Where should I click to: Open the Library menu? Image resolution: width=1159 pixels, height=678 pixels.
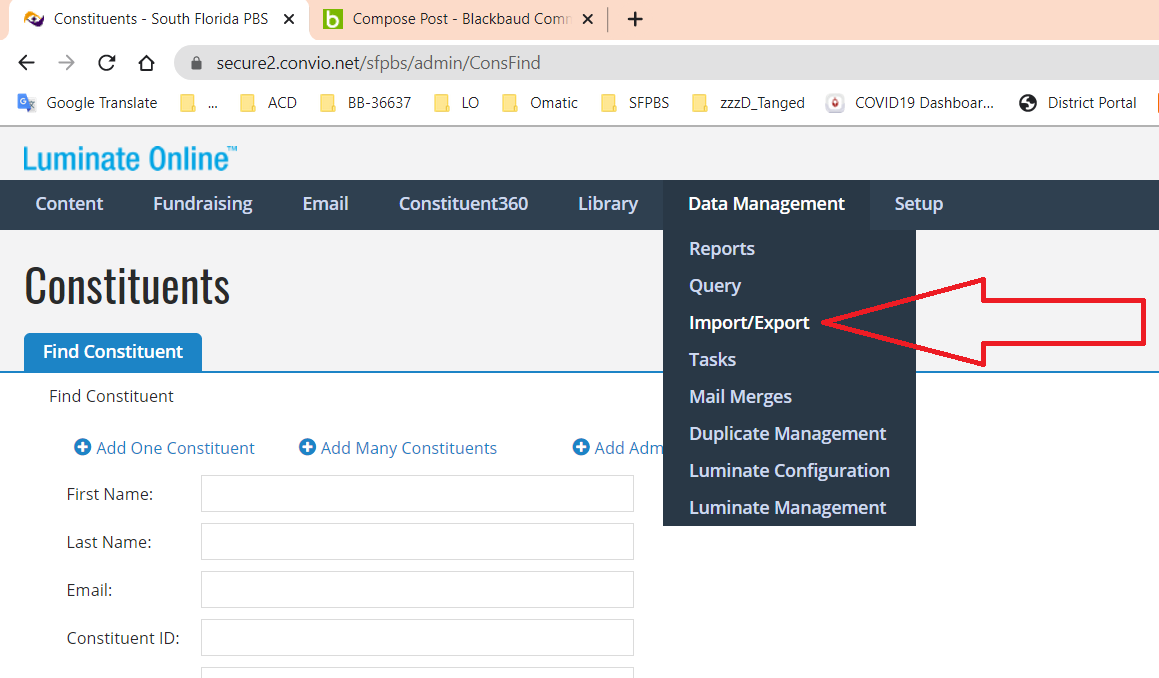608,204
